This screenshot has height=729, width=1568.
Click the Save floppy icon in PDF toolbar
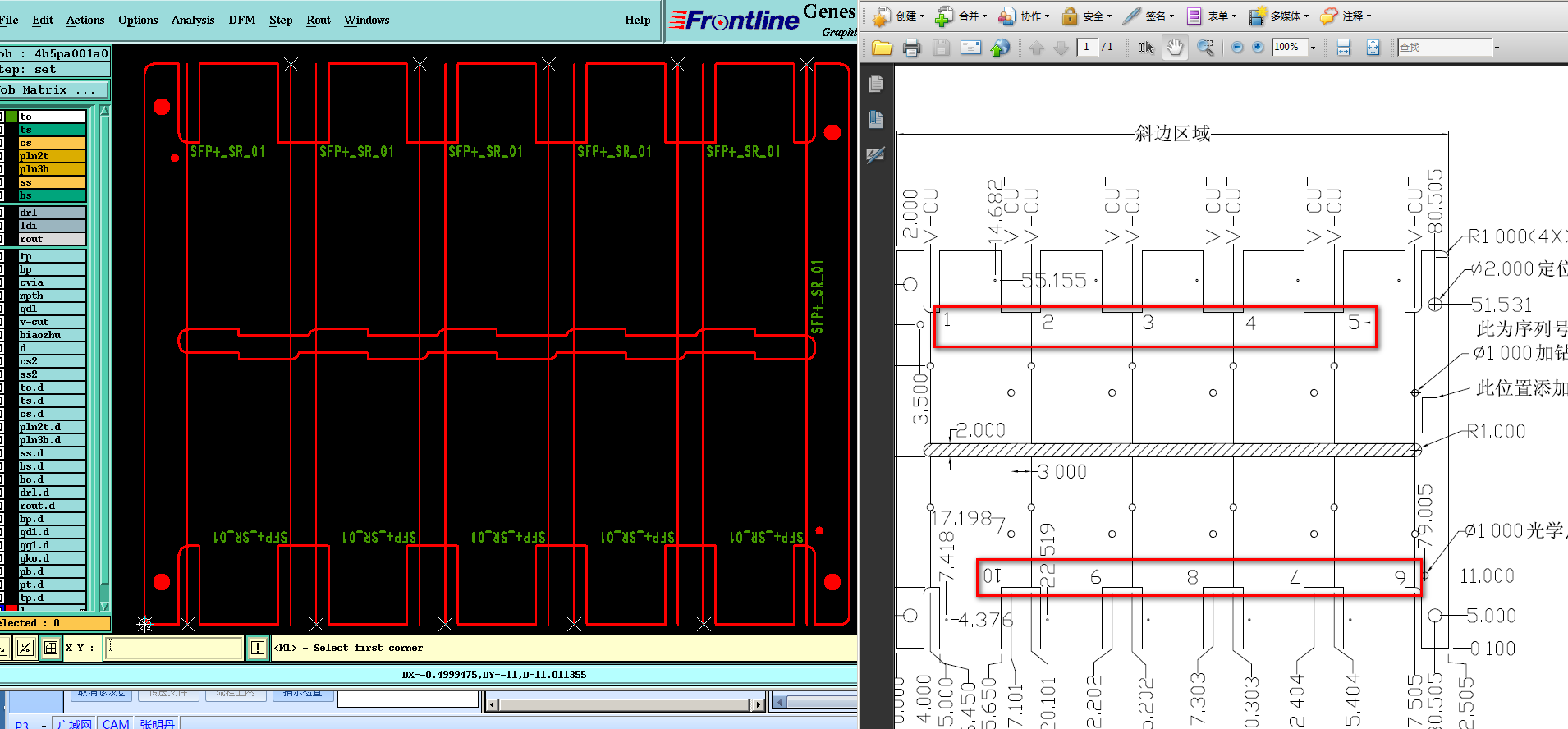coord(941,48)
